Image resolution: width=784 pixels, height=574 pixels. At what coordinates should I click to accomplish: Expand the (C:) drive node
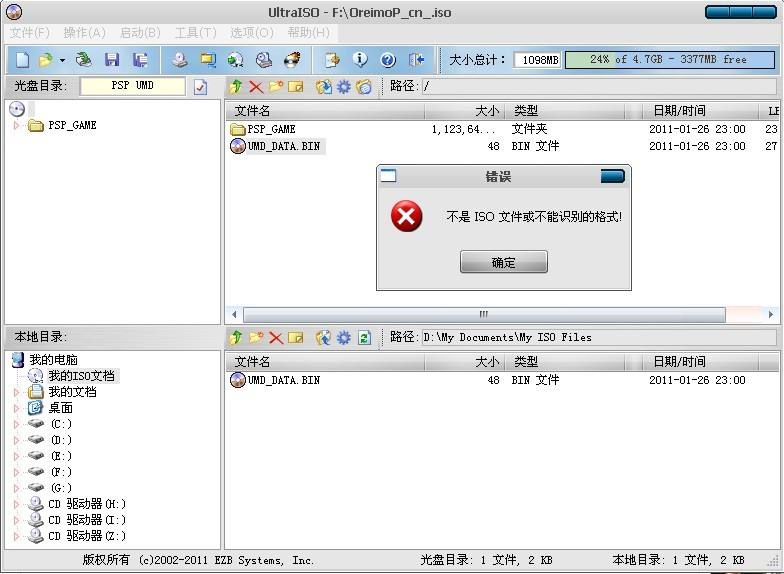(16, 424)
